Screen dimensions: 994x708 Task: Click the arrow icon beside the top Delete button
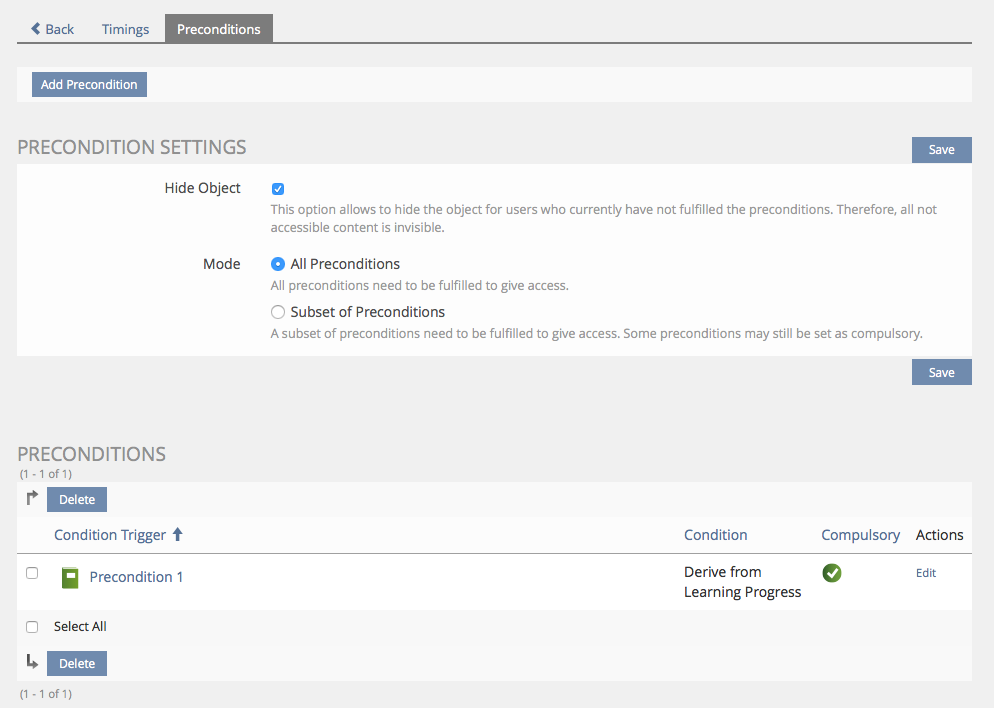(x=32, y=498)
